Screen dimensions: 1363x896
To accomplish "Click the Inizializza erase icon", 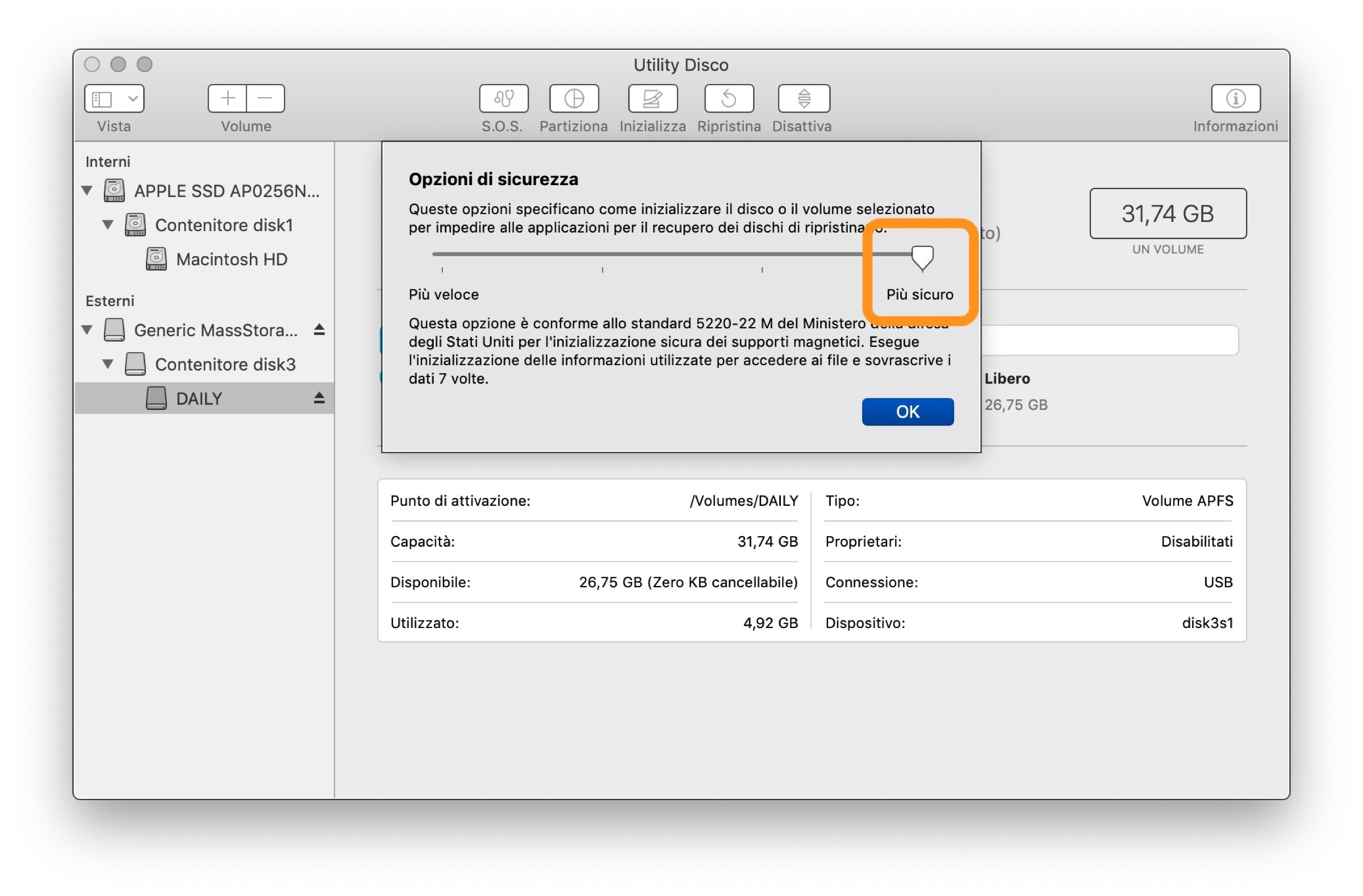I will click(x=653, y=98).
